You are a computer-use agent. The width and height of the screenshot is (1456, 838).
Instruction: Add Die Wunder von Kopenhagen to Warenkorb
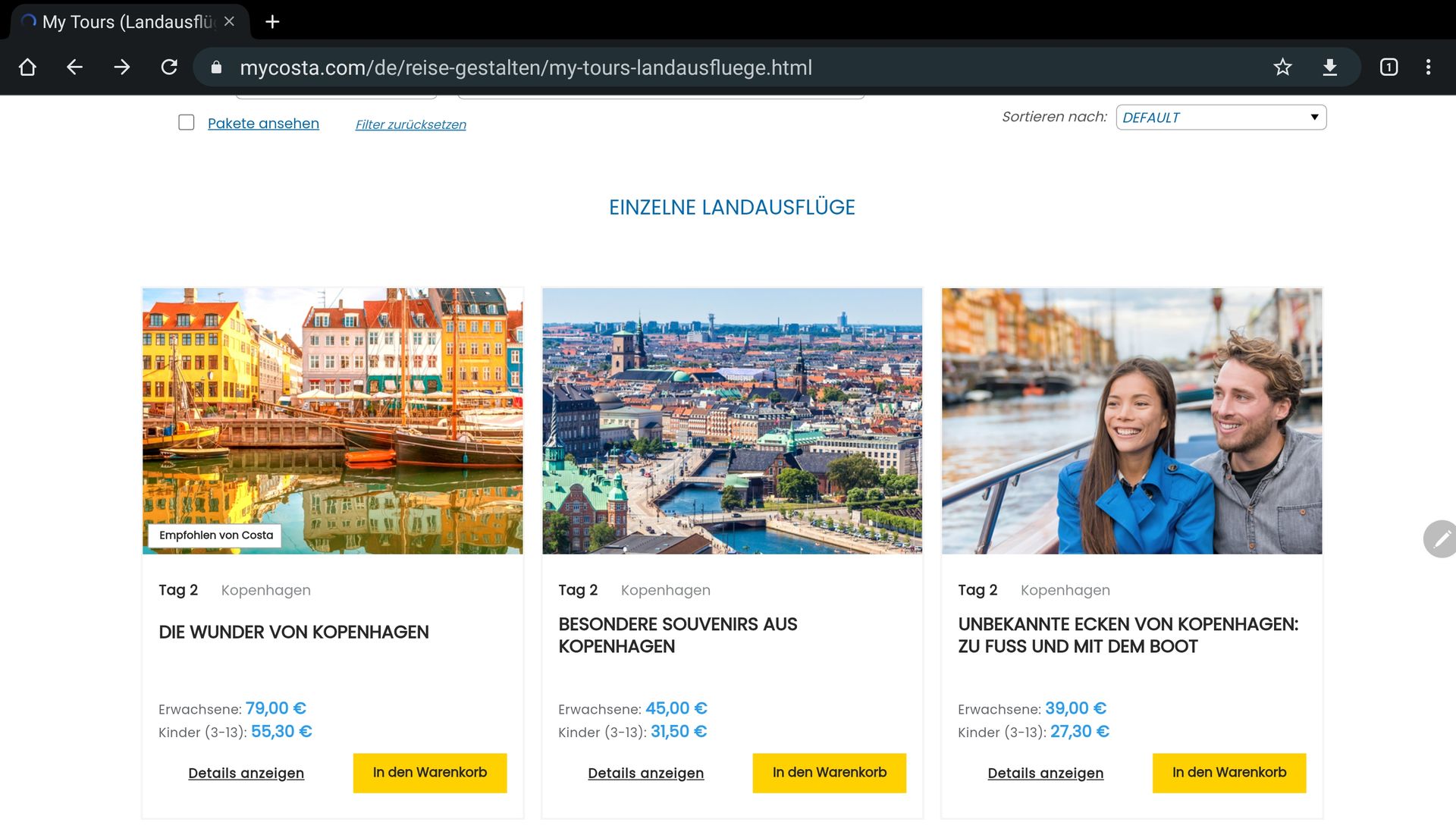point(429,773)
